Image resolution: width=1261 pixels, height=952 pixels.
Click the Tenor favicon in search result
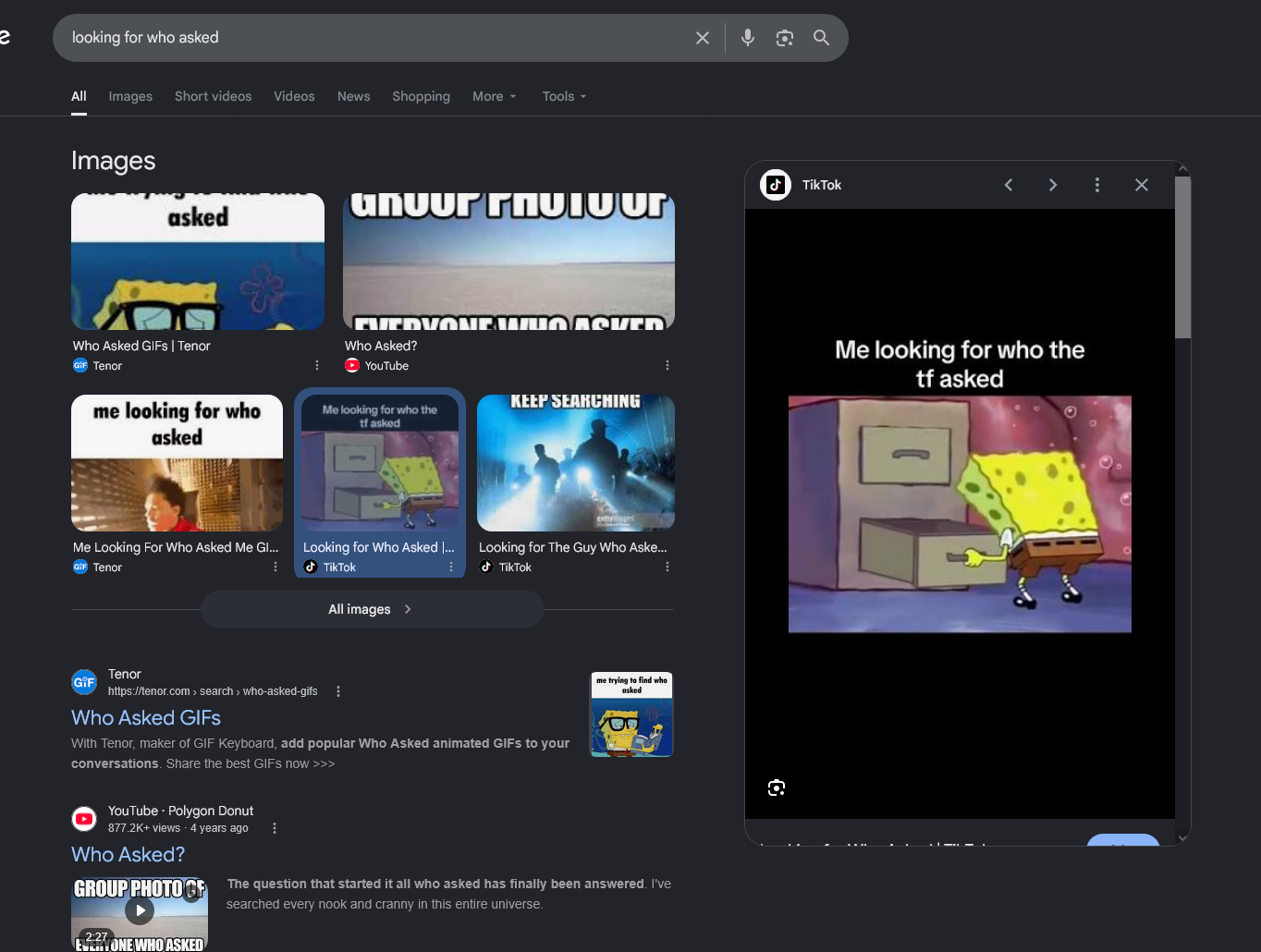tap(84, 682)
